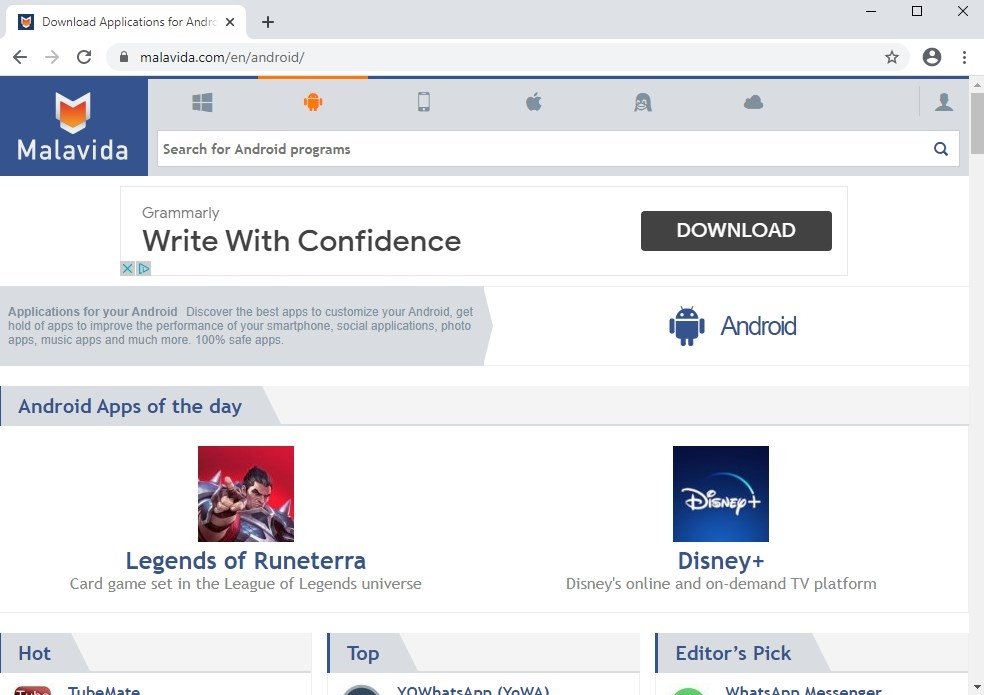984x695 pixels.
Task: Click the Card game set description text
Action: pyautogui.click(x=245, y=584)
